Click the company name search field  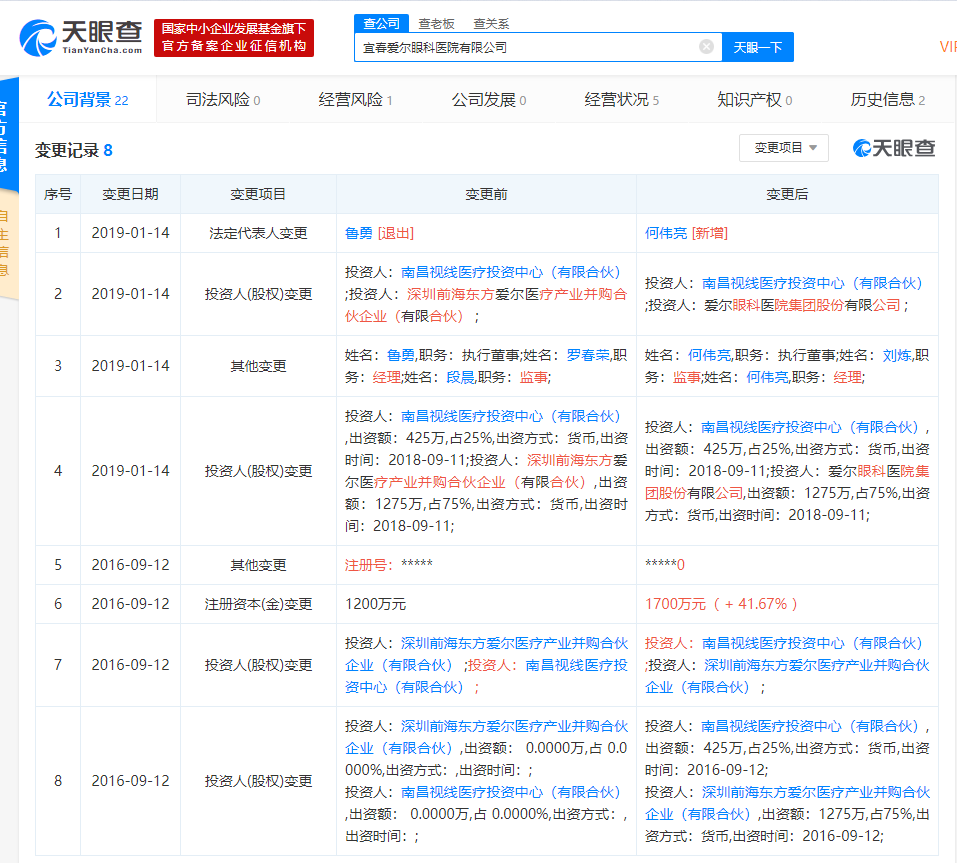pyautogui.click(x=525, y=47)
